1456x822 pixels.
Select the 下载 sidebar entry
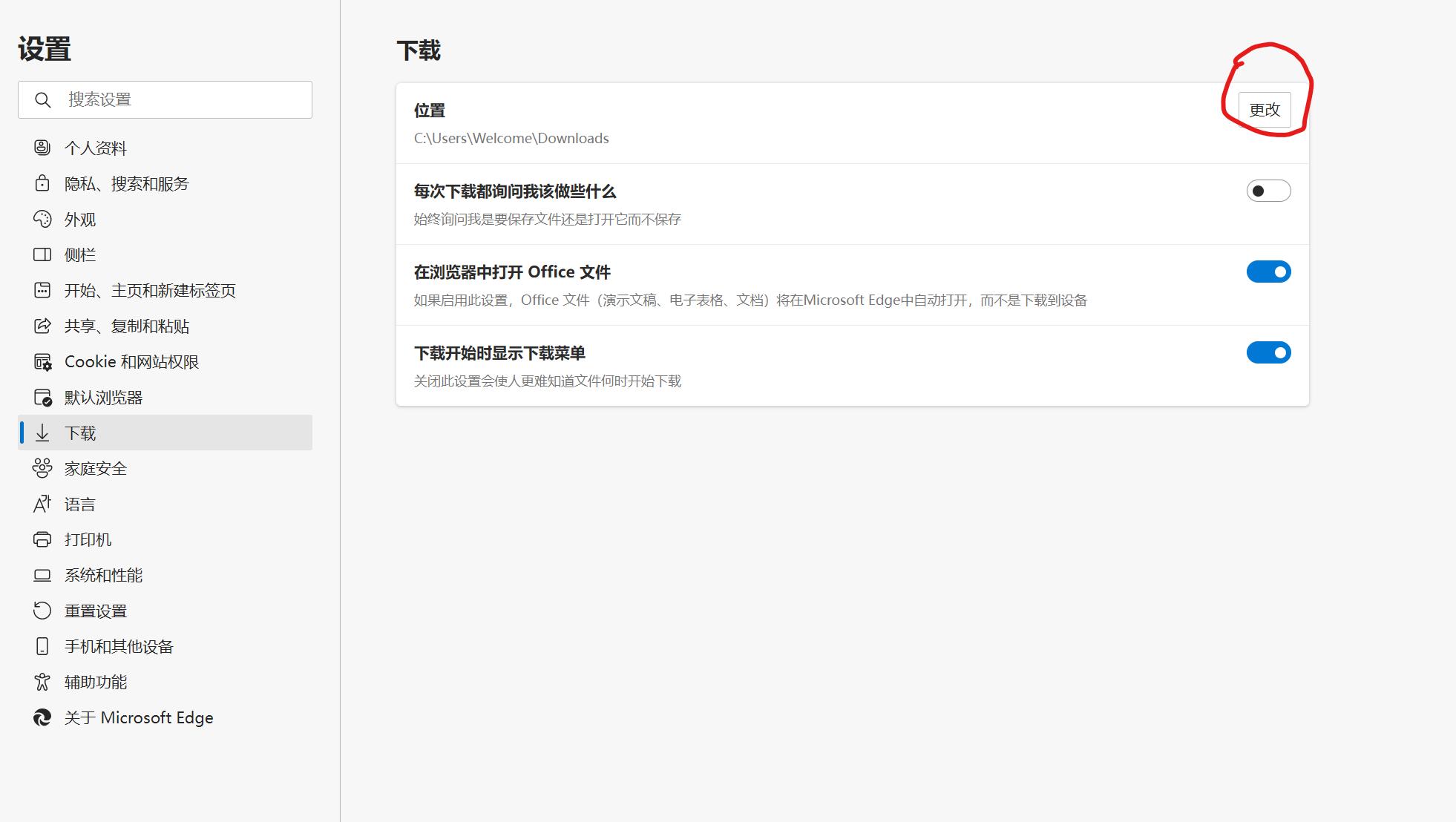tap(165, 433)
